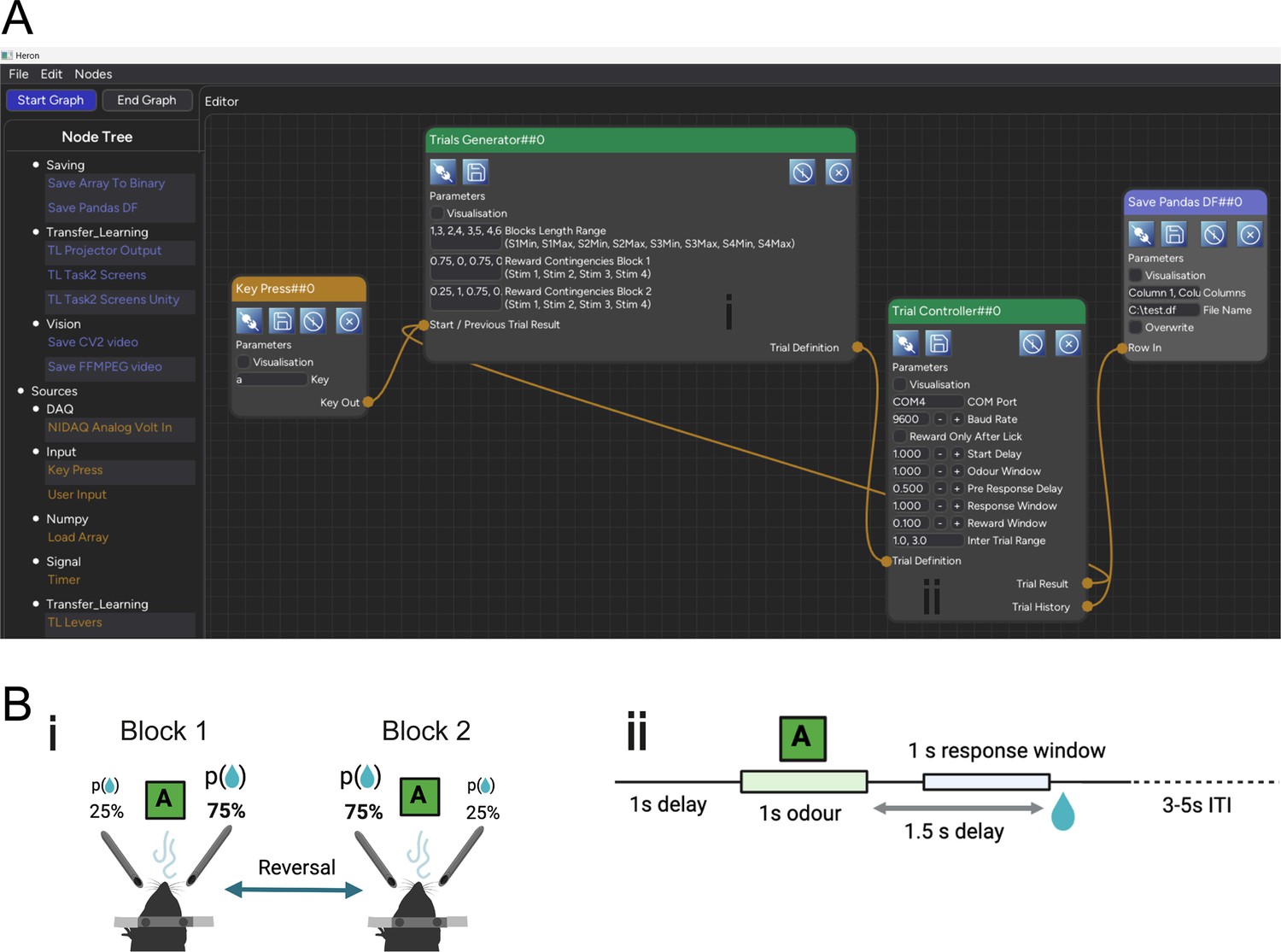1281x952 pixels.
Task: Increase Odour Window with the plus button
Action: tap(956, 471)
